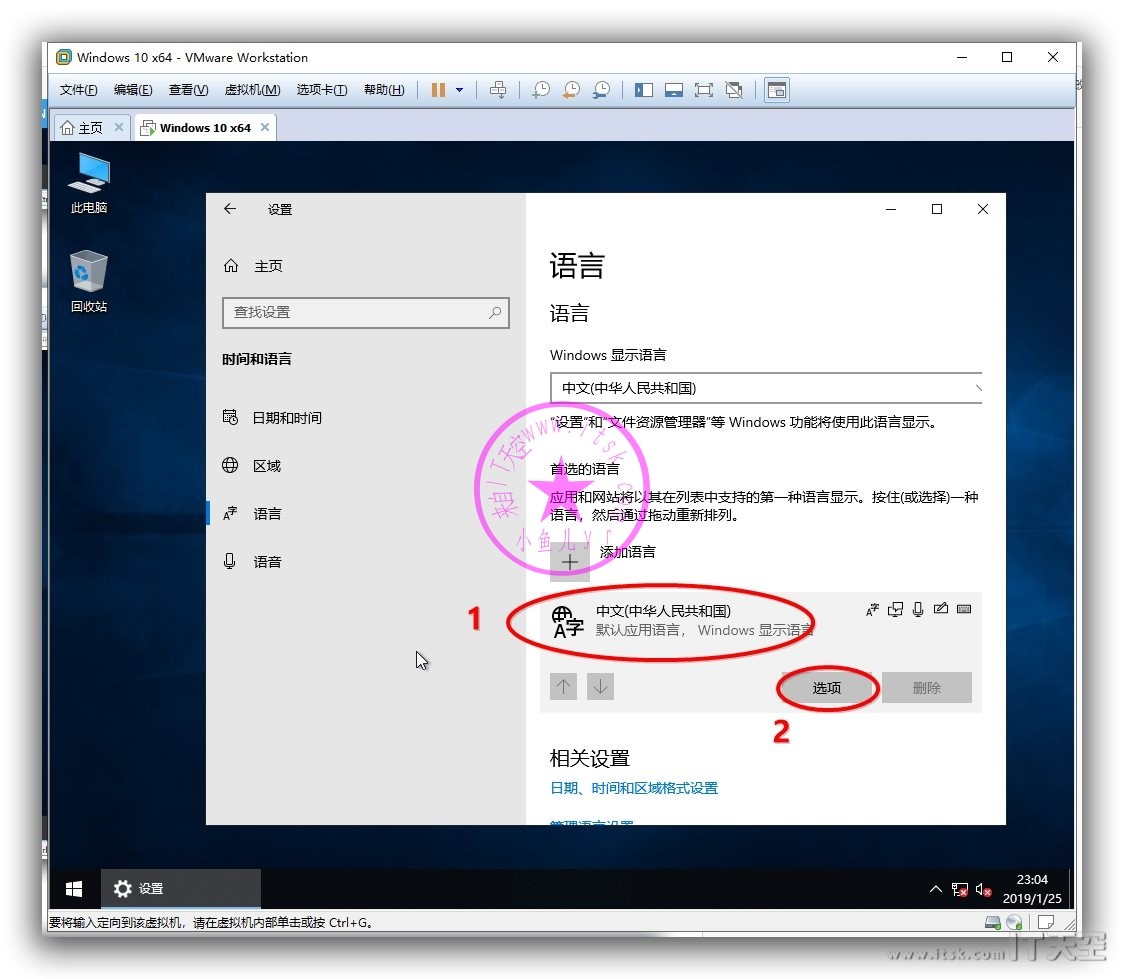Revert the virtual machine to its snapshot
The image size is (1124, 979).
571,90
